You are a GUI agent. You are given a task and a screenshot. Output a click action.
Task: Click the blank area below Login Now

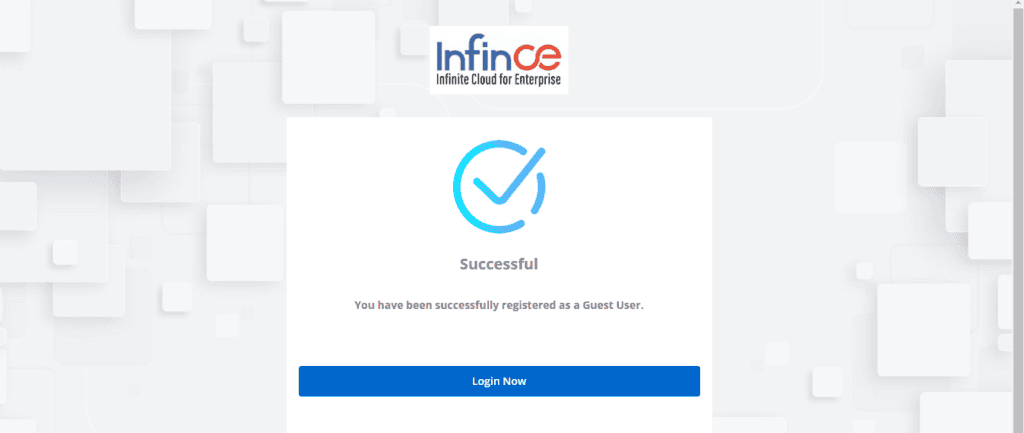[499, 415]
